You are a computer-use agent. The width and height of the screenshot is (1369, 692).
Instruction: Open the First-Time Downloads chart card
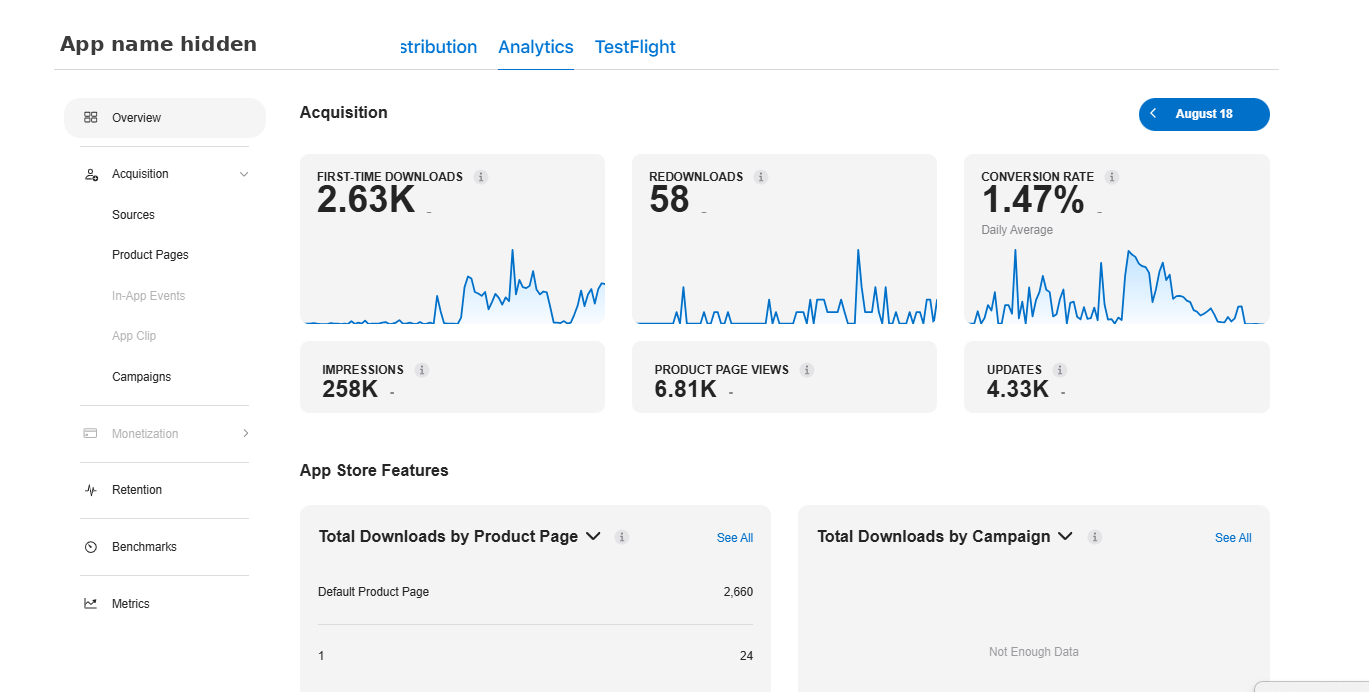[452, 239]
